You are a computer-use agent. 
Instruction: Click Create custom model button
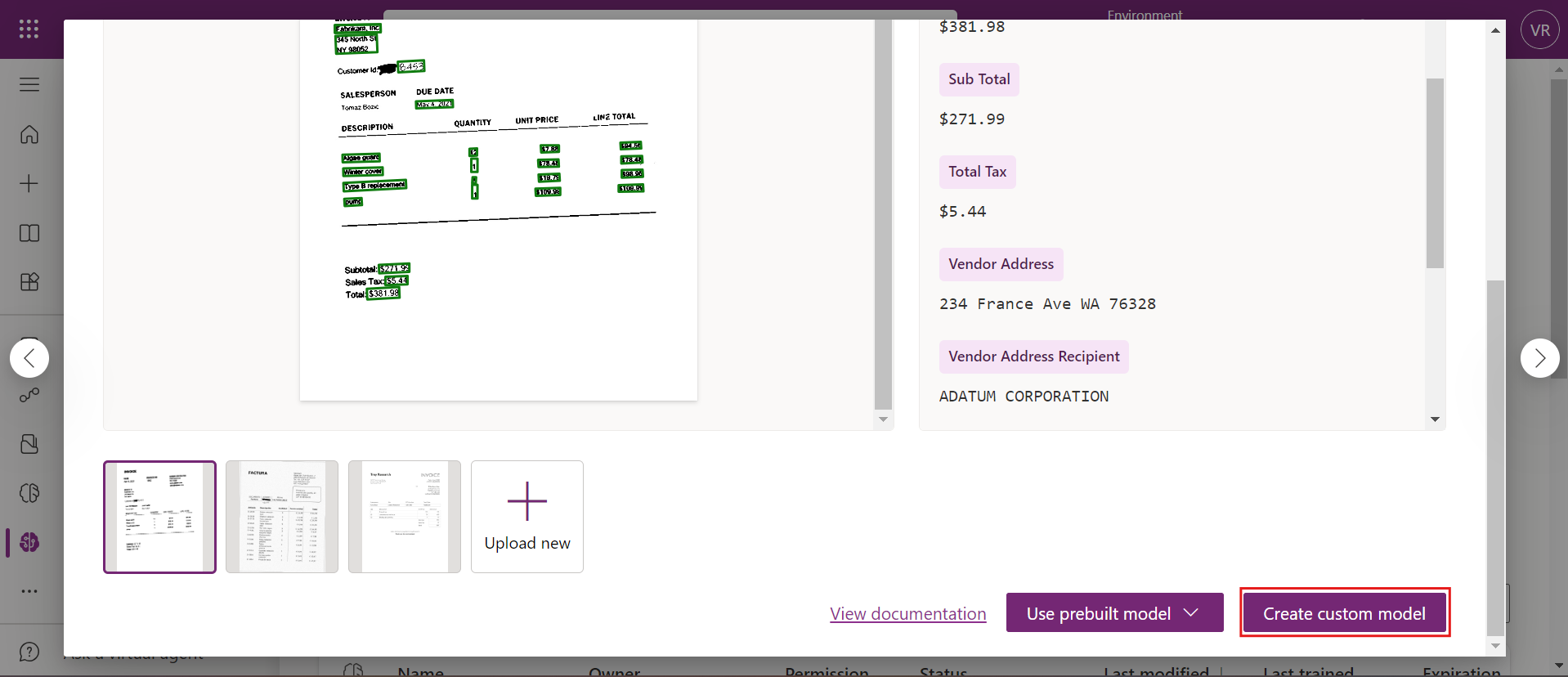[1344, 613]
